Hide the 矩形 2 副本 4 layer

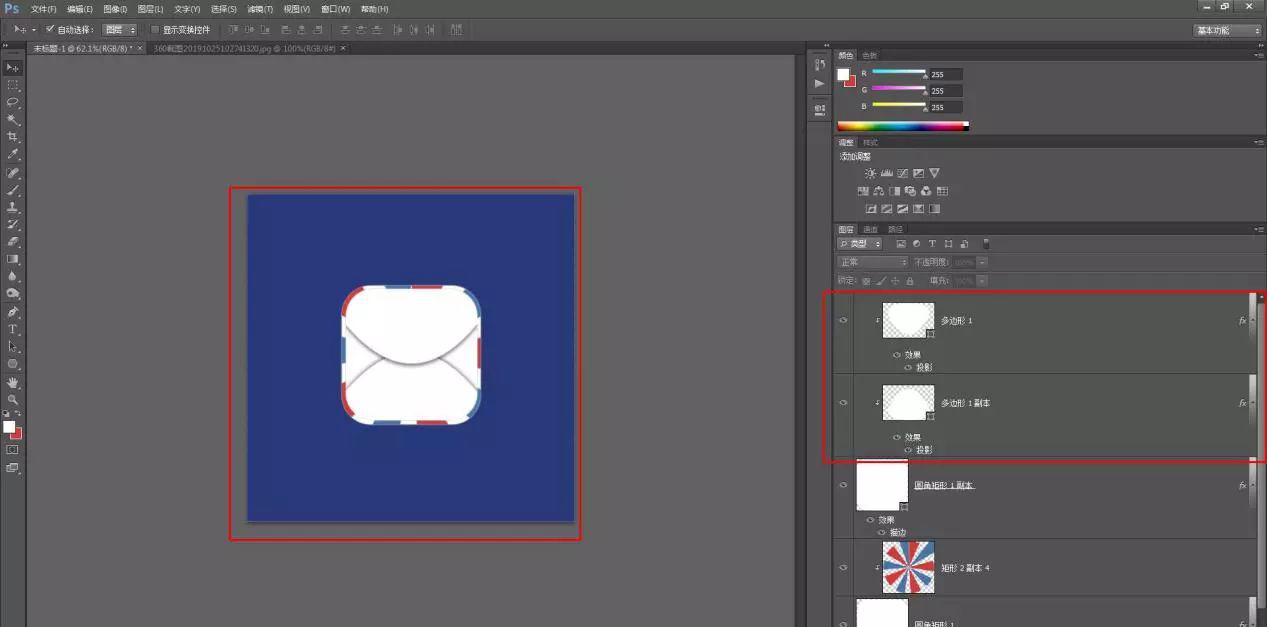[x=843, y=567]
